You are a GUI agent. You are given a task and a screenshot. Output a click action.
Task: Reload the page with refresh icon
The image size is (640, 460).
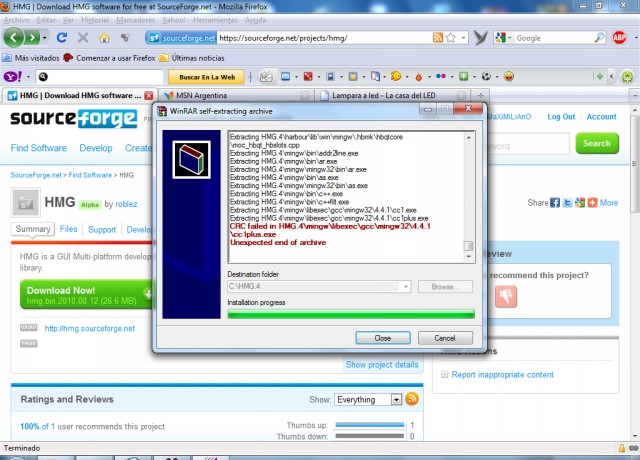point(62,38)
